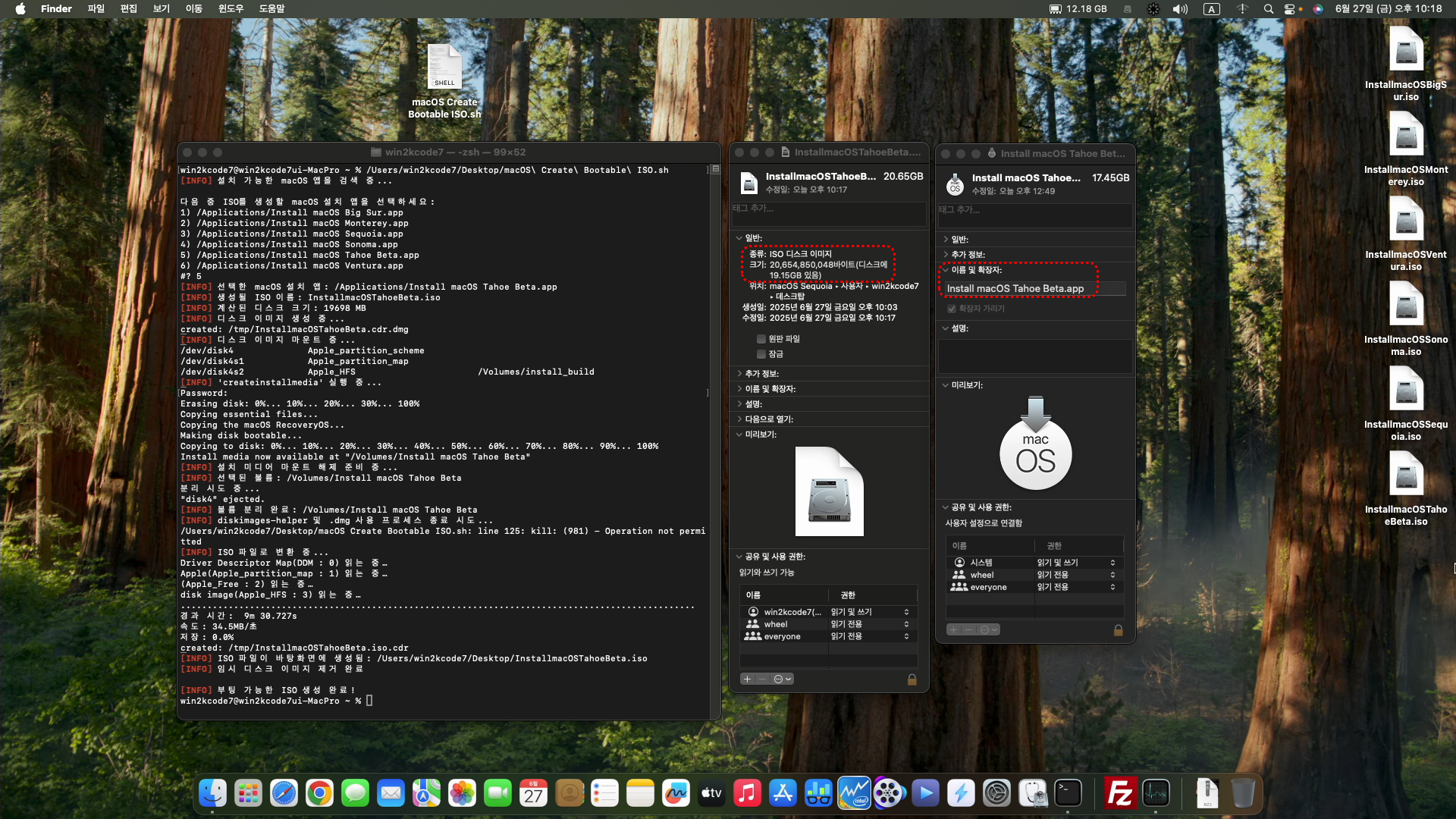Collapse 미리보기 section in ISO info window

click(x=739, y=435)
